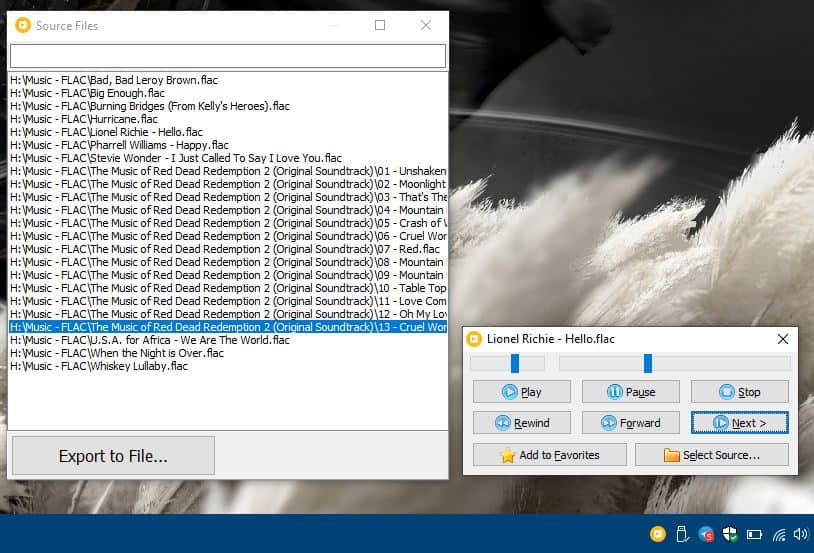Select Burning Bridges (From Kelly's Heroes).flac
Image resolution: width=814 pixels, height=553 pixels.
pyautogui.click(x=228, y=106)
